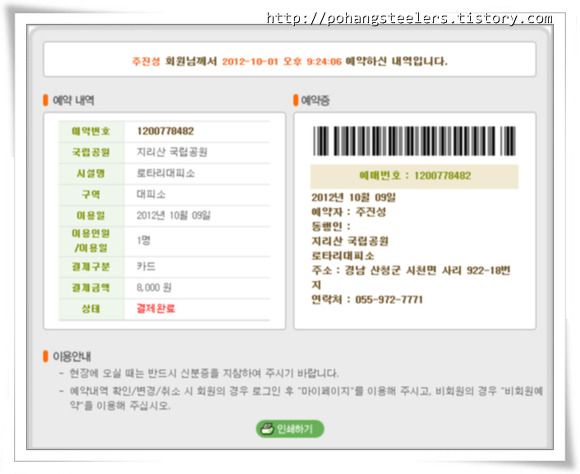Image resolution: width=580 pixels, height=474 pixels.
Task: Click the pohangsteelers.tistory.com URL text
Action: point(409,19)
